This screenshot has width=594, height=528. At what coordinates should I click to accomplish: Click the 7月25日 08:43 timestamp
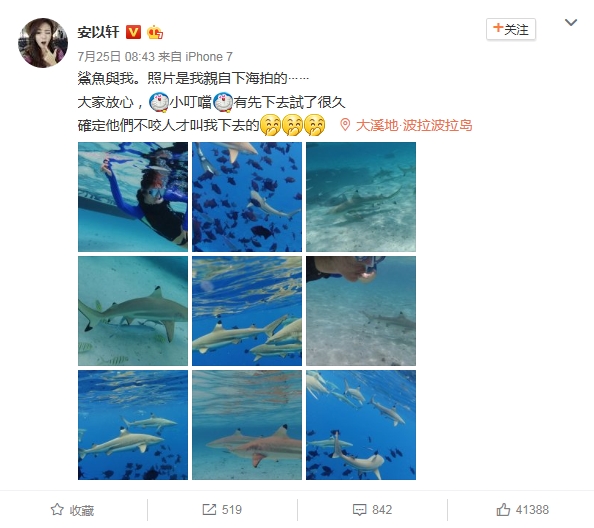116,57
